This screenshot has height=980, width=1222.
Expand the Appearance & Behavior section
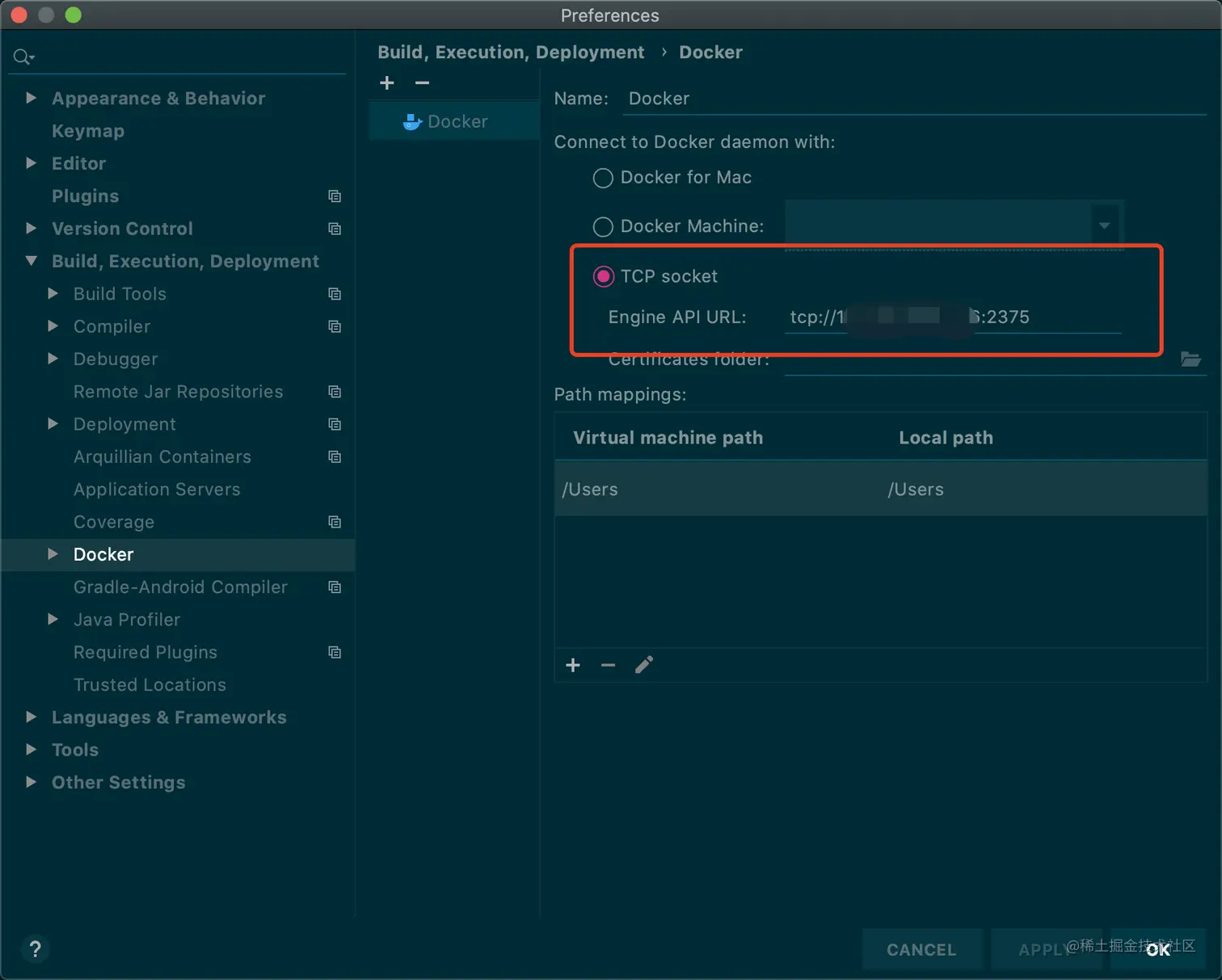point(31,98)
